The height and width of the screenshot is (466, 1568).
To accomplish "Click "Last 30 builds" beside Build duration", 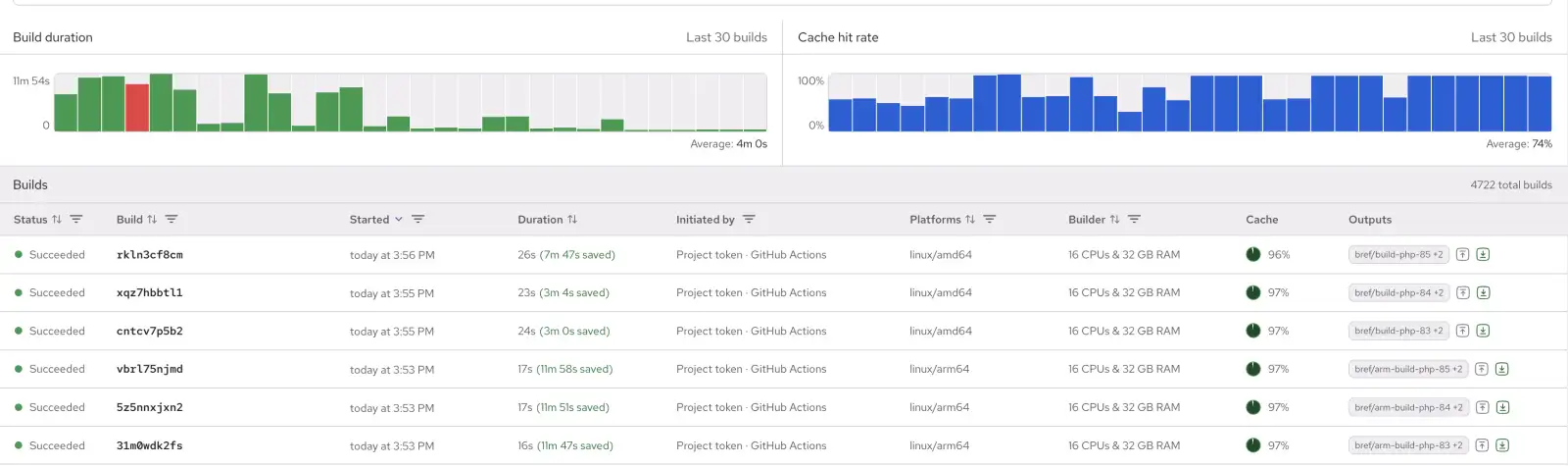I will [726, 37].
